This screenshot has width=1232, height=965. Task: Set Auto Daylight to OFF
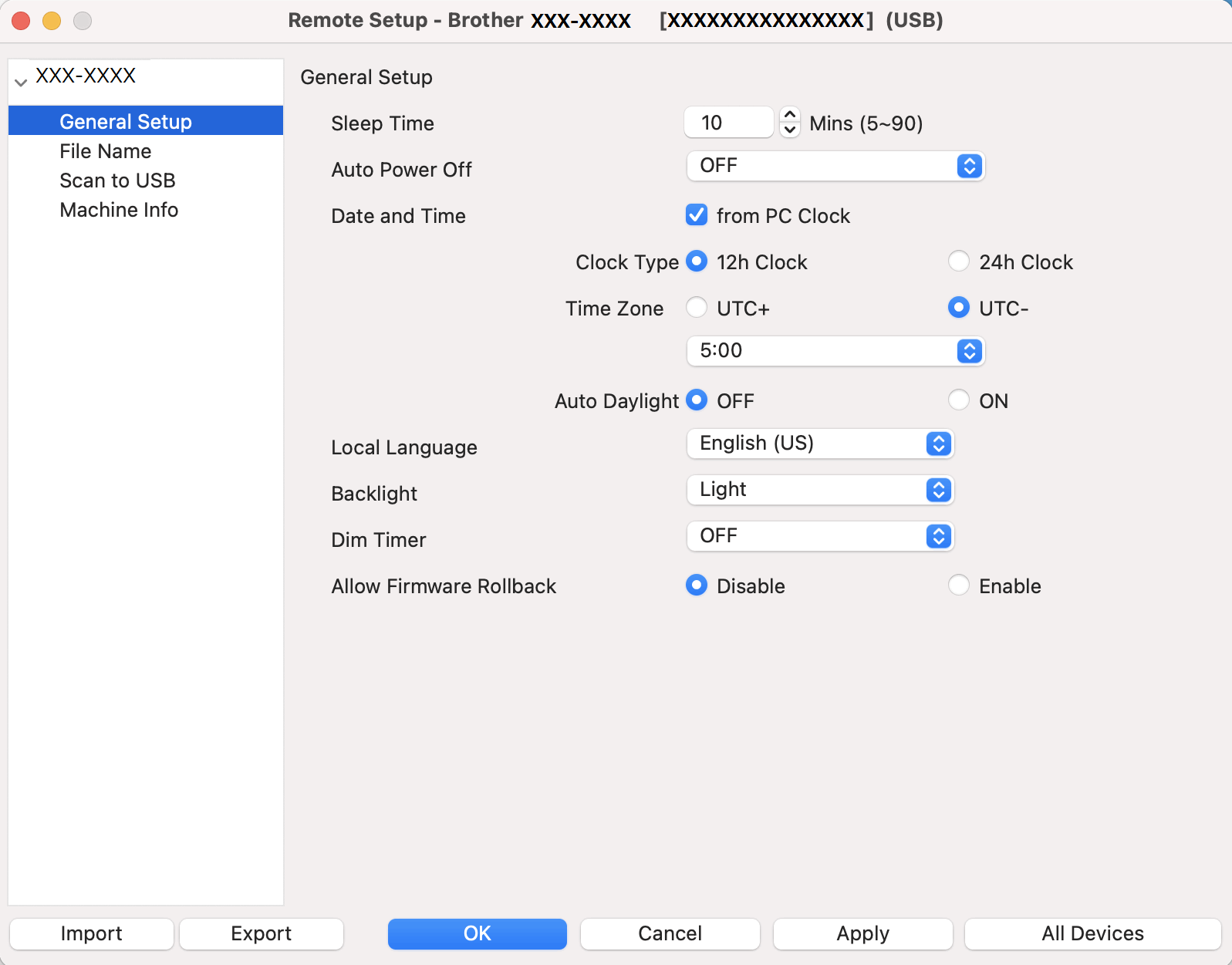click(x=697, y=400)
